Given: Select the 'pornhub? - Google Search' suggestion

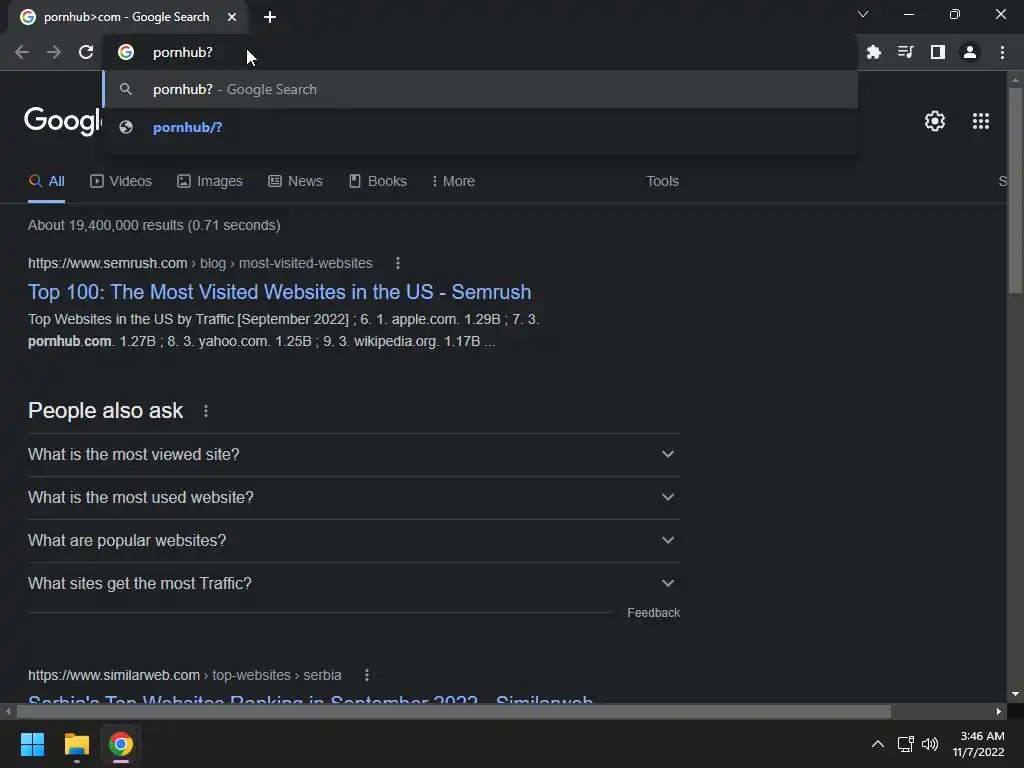Looking at the screenshot, I should point(480,89).
